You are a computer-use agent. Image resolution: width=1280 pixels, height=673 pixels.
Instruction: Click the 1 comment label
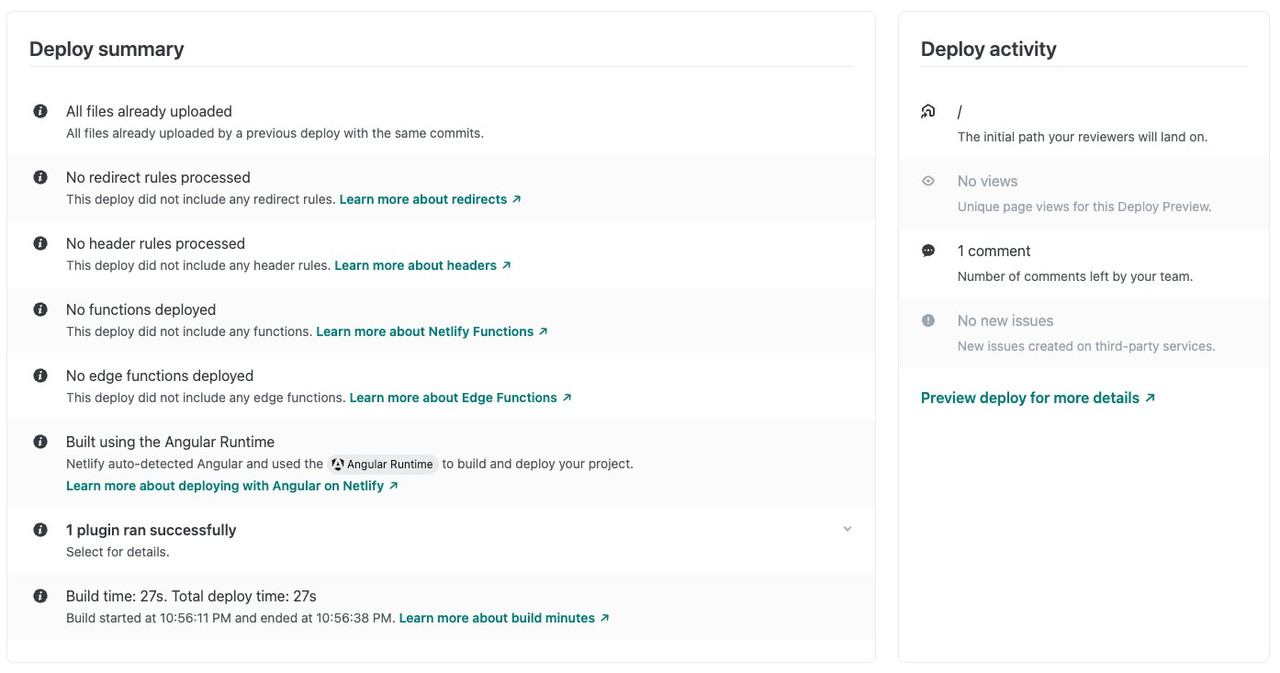(x=993, y=251)
